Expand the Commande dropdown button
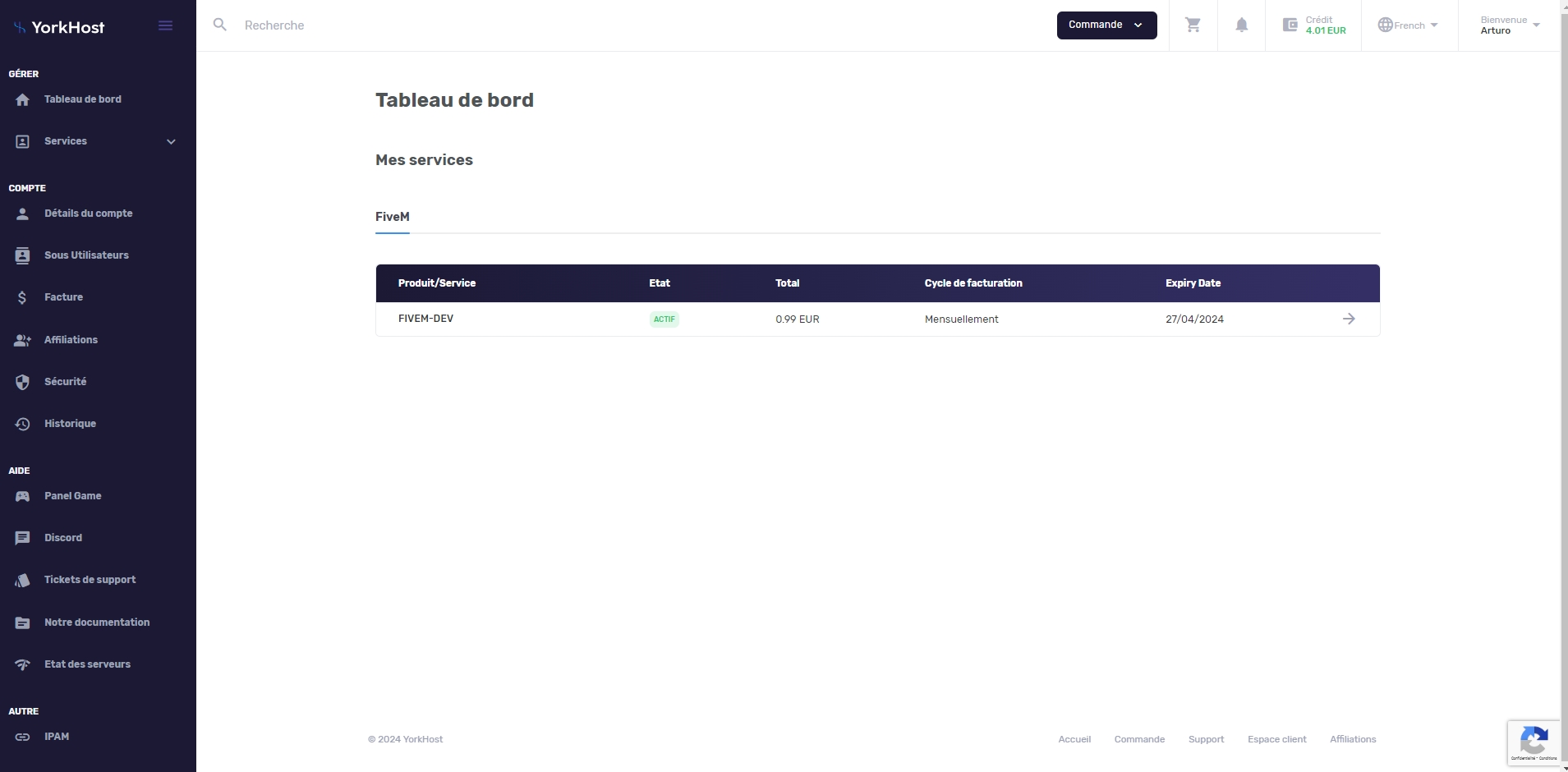The height and width of the screenshot is (772, 1568). coord(1106,25)
